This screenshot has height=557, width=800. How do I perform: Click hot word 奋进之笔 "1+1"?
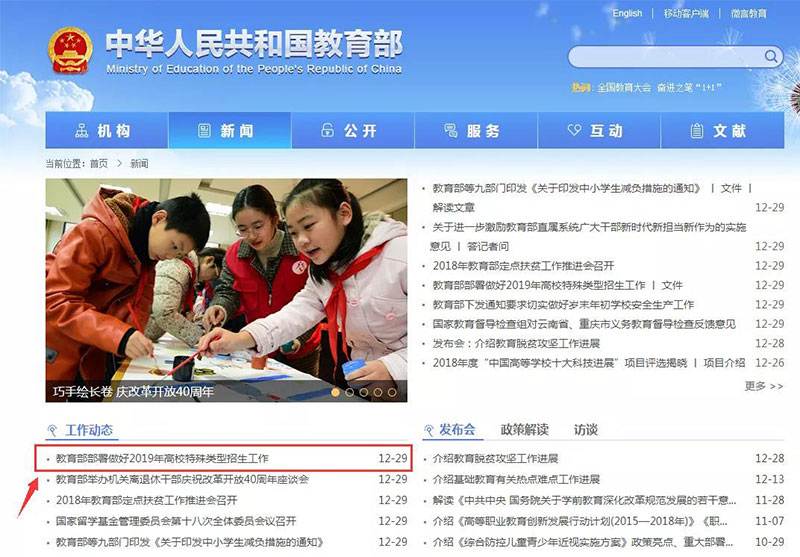coord(689,88)
